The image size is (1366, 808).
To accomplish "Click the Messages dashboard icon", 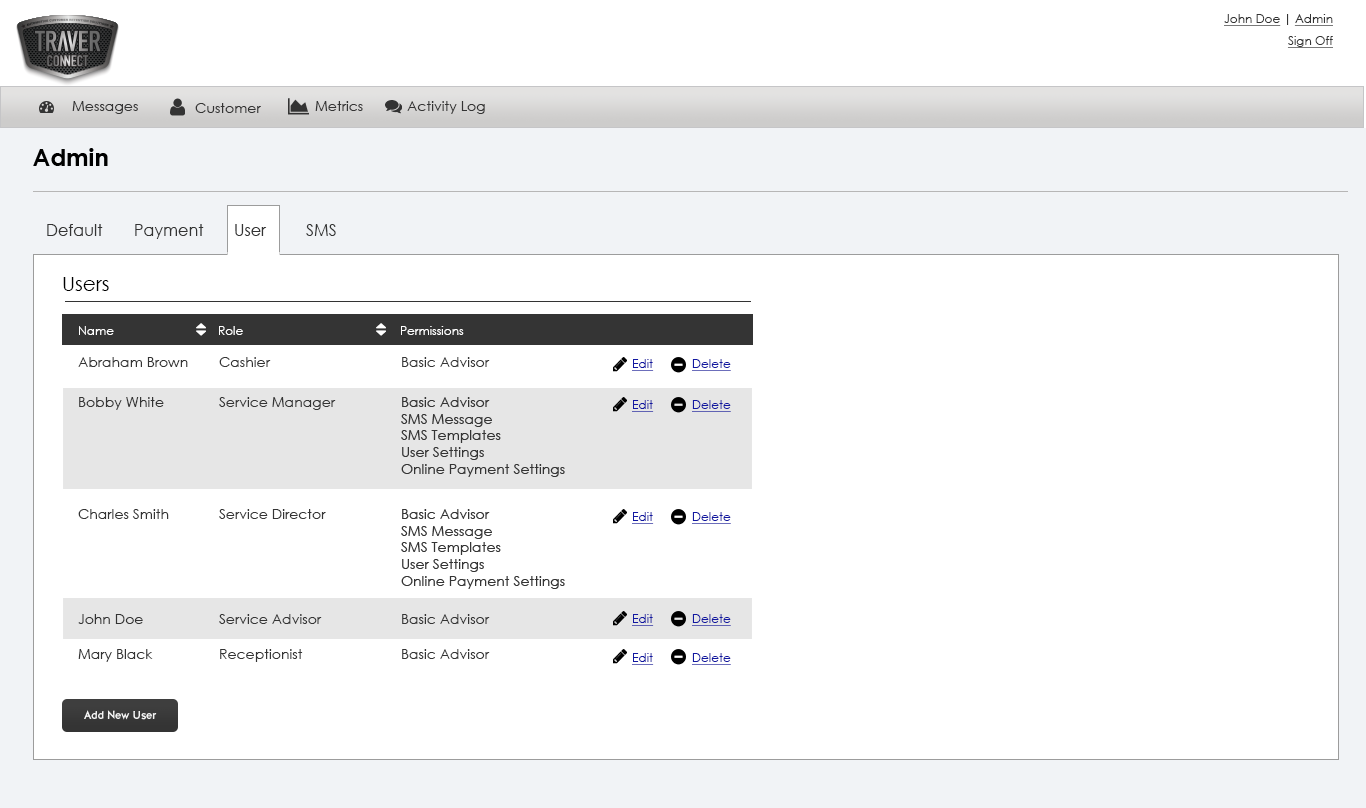I will (46, 107).
